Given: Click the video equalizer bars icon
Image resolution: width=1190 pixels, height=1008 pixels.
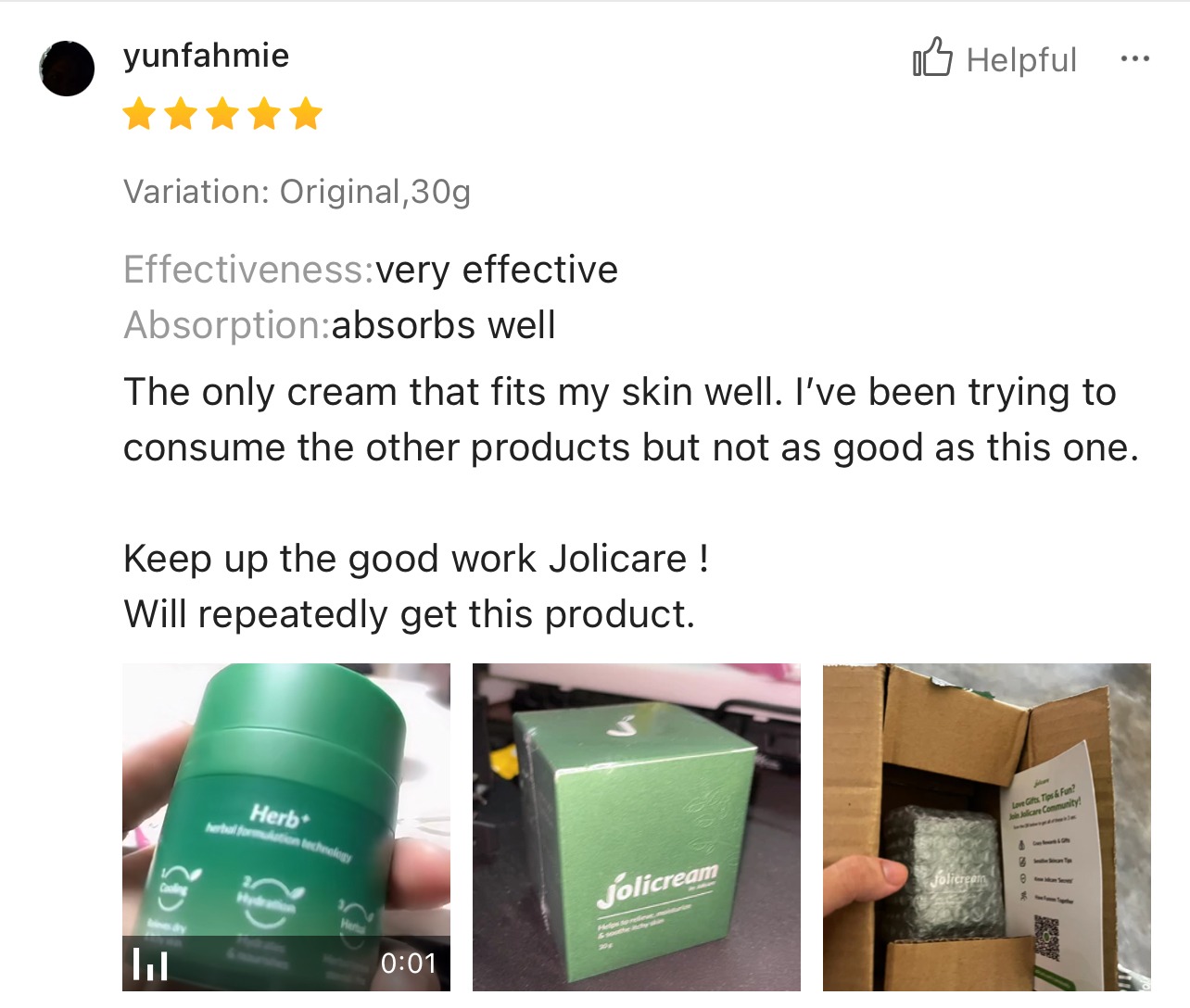Looking at the screenshot, I should [x=150, y=964].
